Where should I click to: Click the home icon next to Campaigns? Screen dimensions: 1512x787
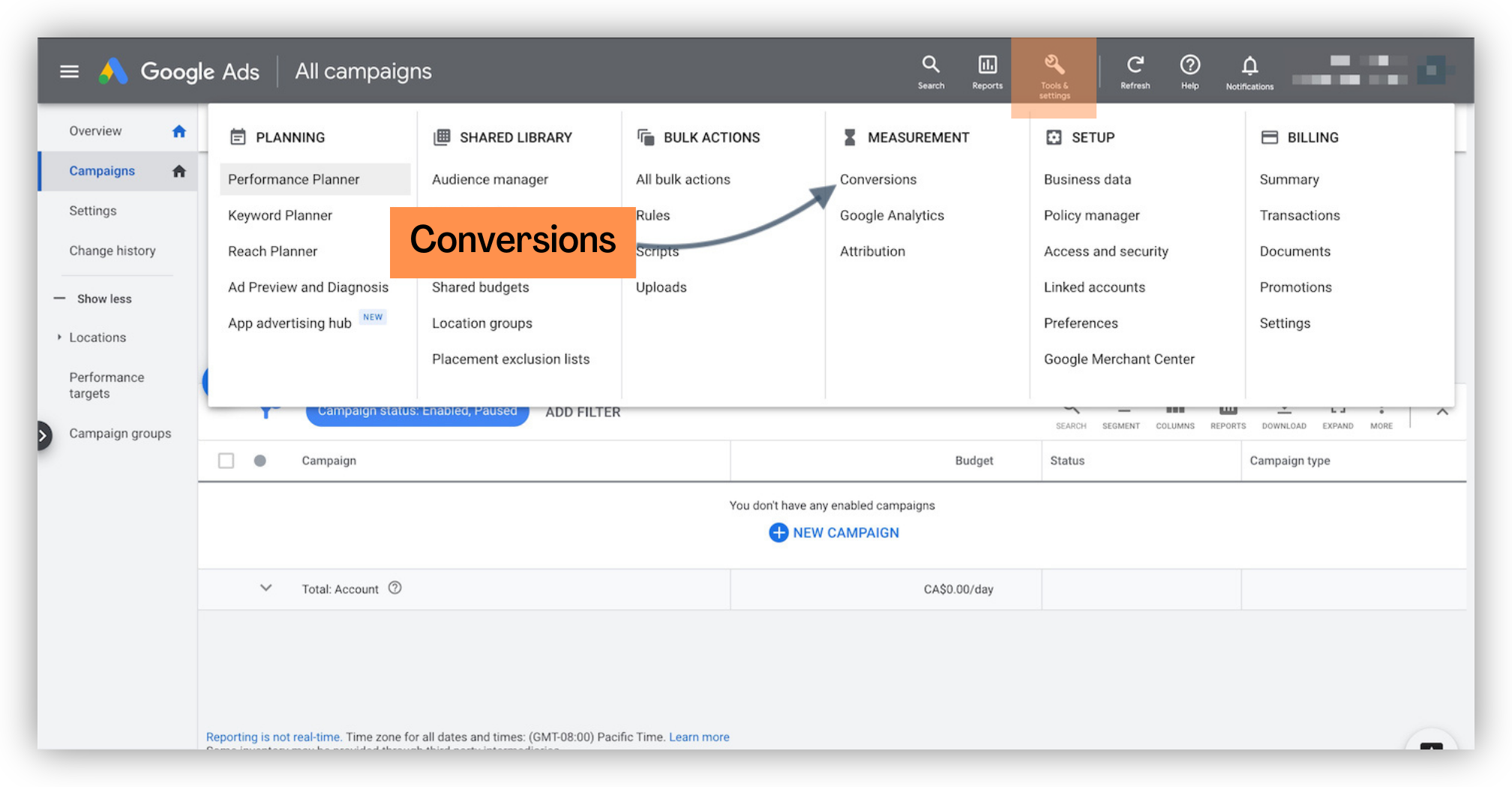[x=178, y=171]
